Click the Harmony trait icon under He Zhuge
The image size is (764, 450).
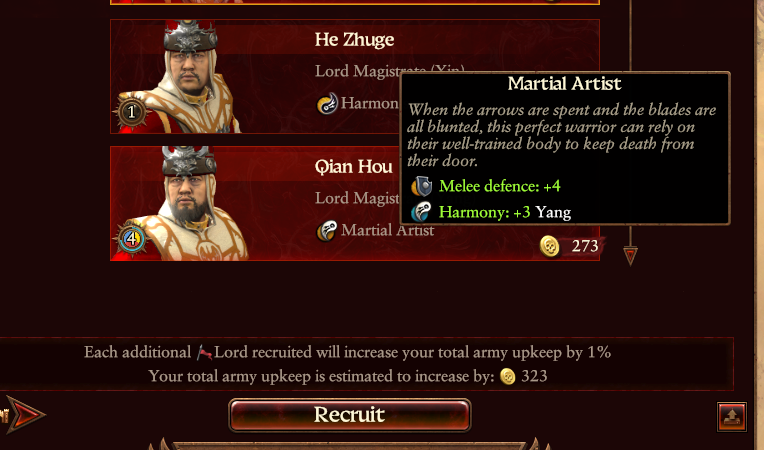pos(327,103)
